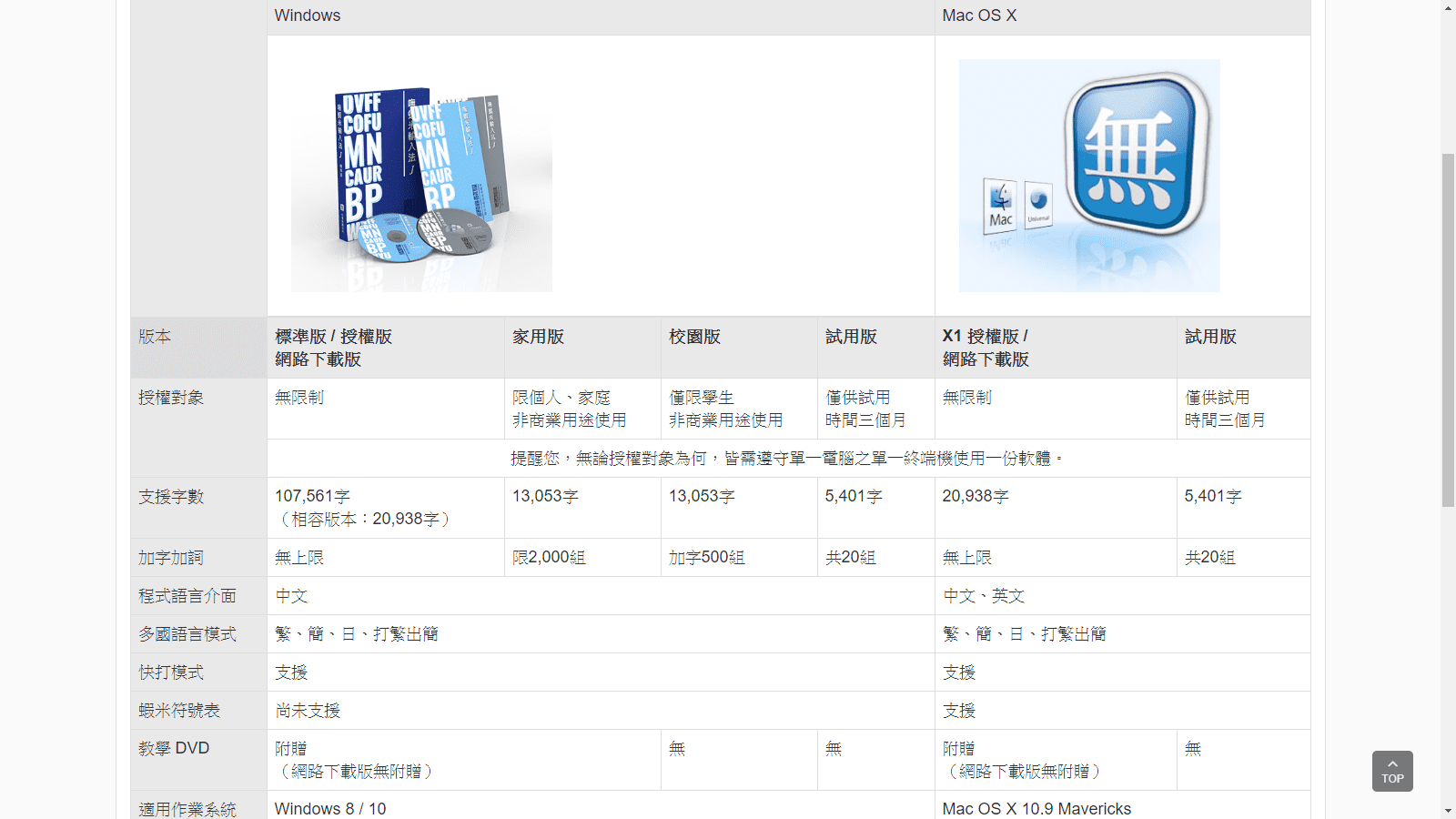Click the vertical scrollbar thumb
The width and height of the screenshot is (1456, 819).
pos(1448,328)
